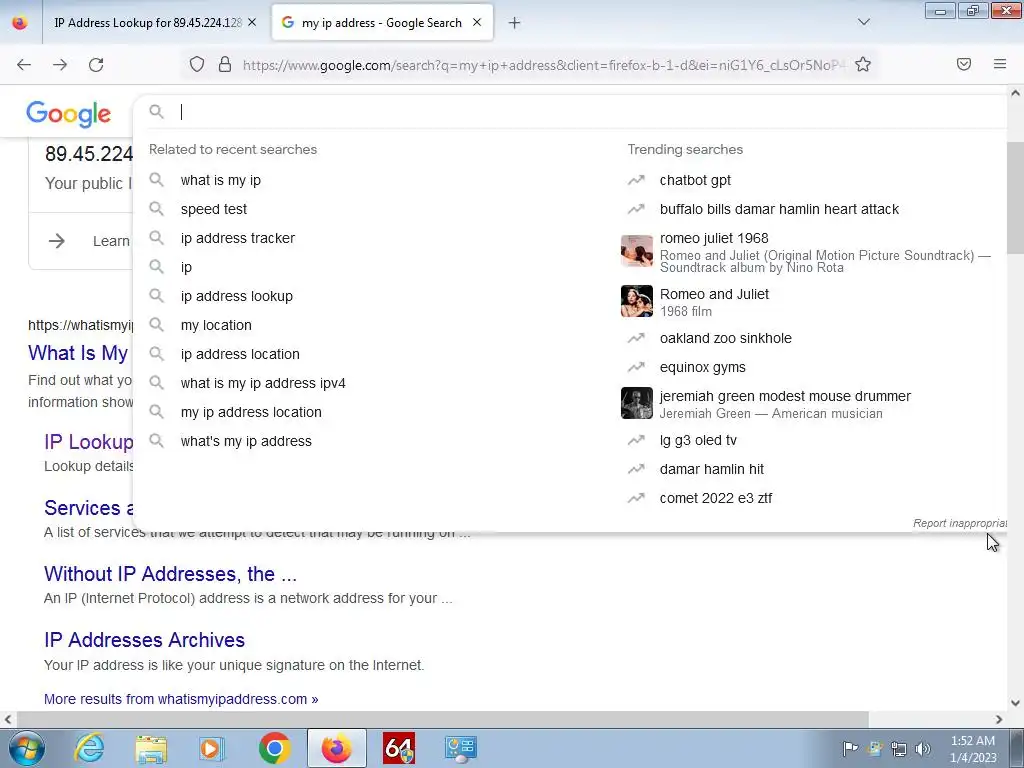Image resolution: width=1024 pixels, height=768 pixels.
Task: Select the my ip address Google tab
Action: point(382,23)
